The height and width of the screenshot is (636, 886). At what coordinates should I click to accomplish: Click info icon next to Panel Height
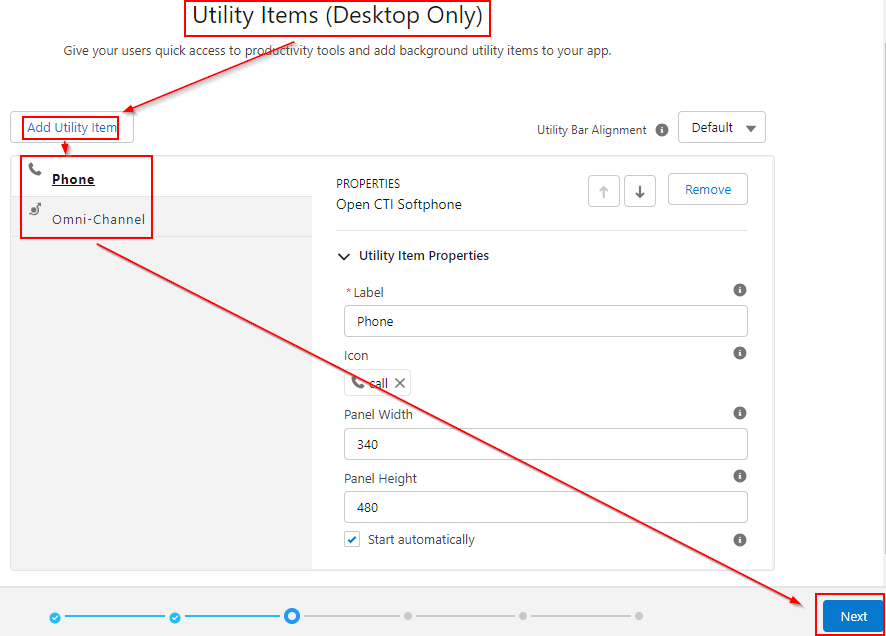[740, 476]
